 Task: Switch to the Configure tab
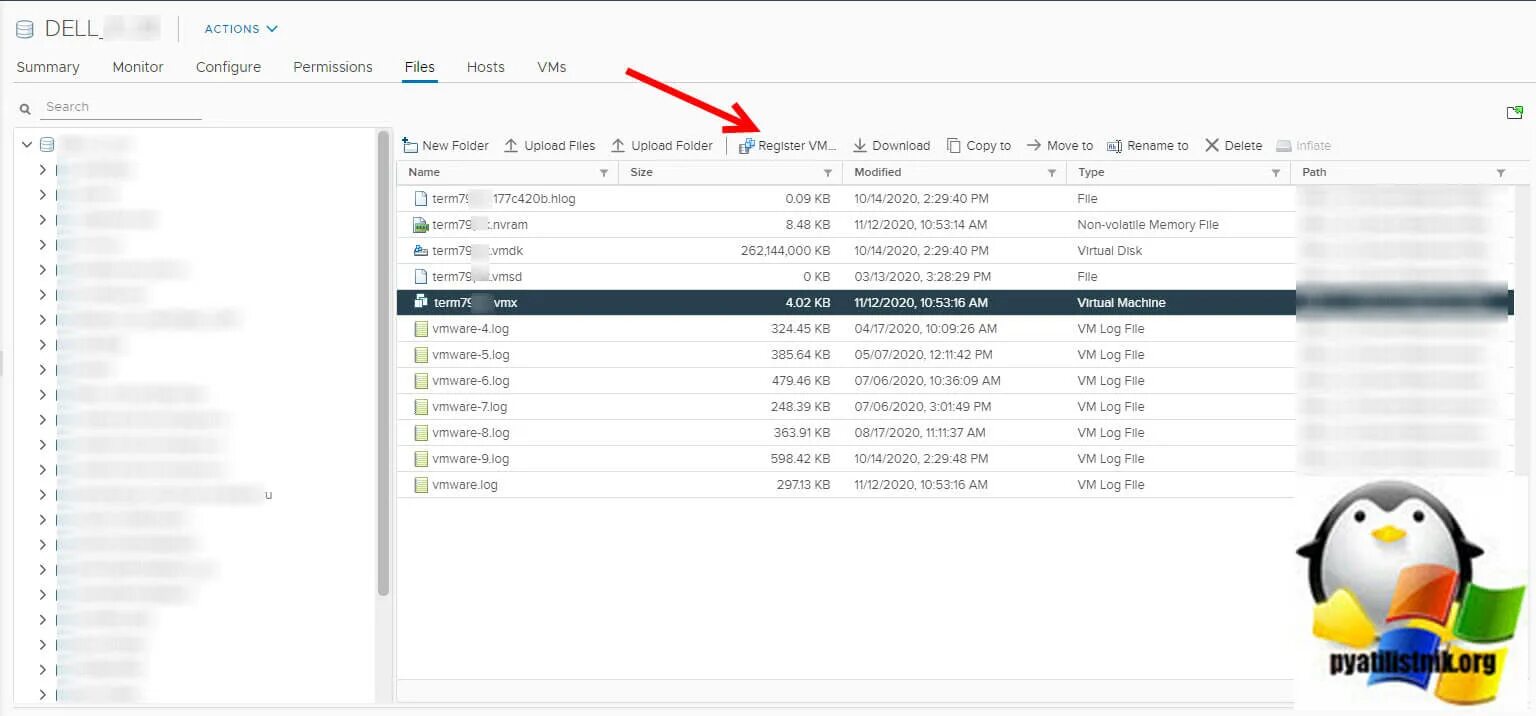coord(228,67)
